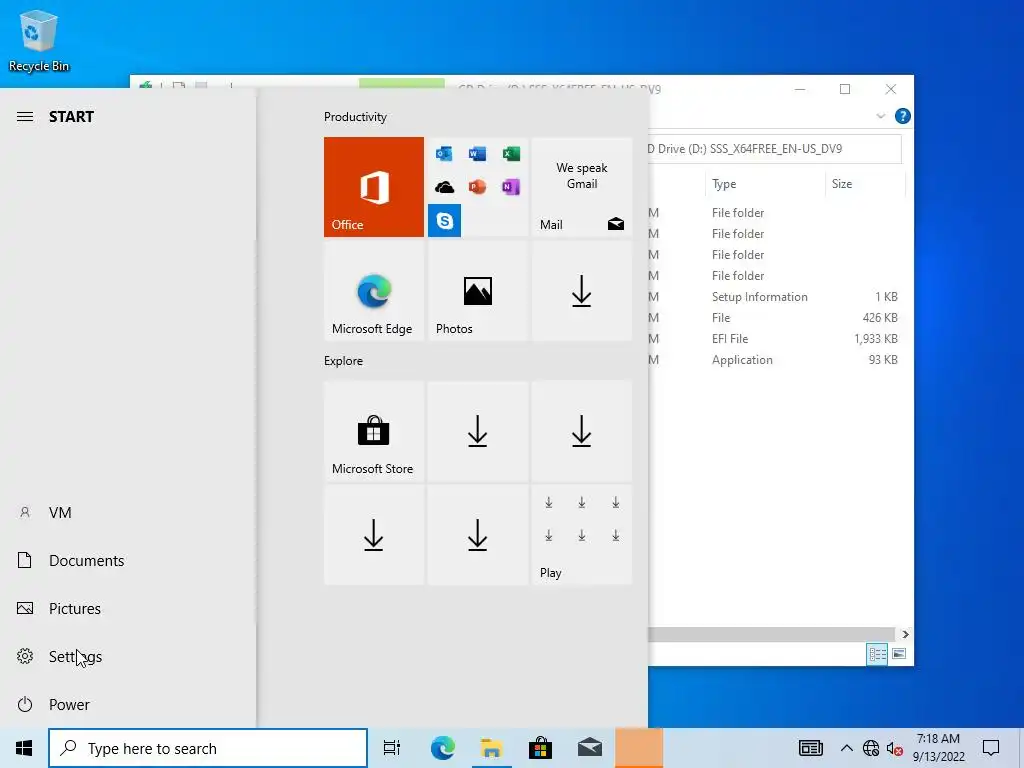1024x768 pixels.
Task: Select the EFI File row
Action: click(x=776, y=339)
